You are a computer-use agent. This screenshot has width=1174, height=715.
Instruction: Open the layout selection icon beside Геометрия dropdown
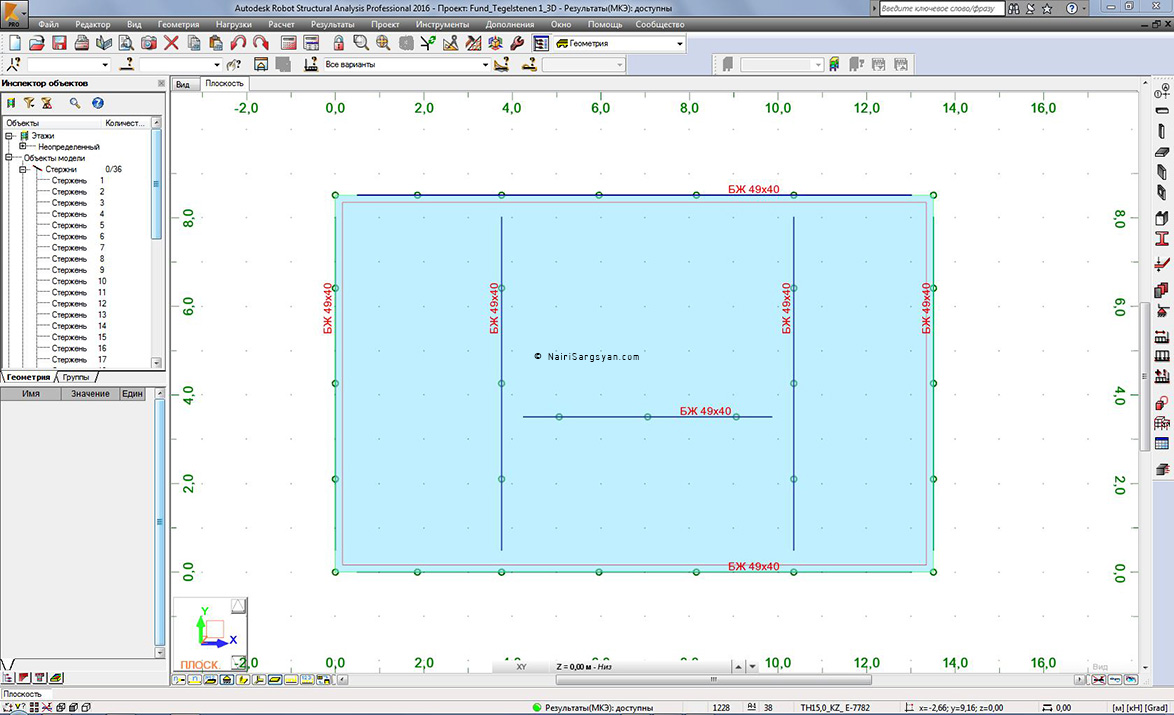tap(541, 43)
